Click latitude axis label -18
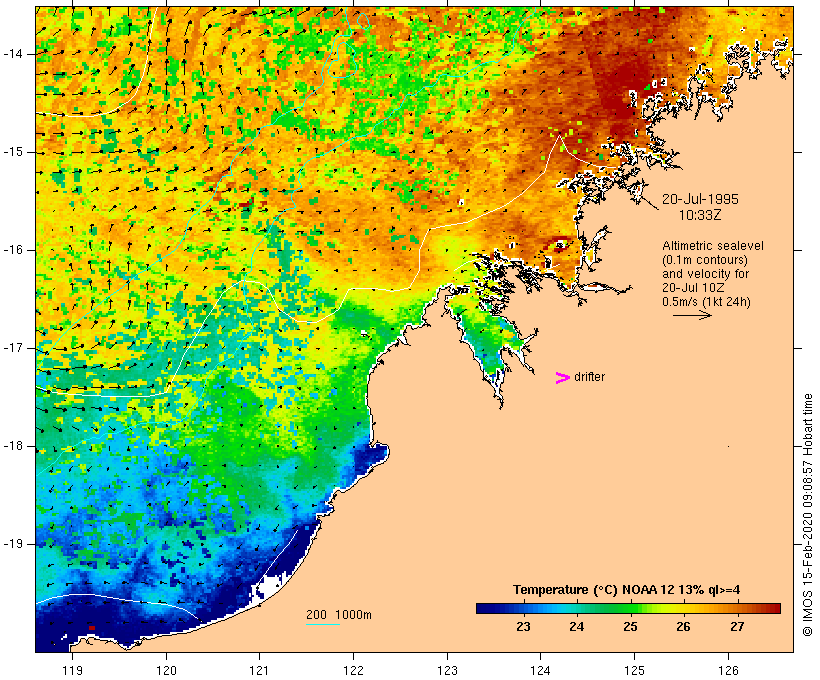820x680 pixels. click(12, 446)
